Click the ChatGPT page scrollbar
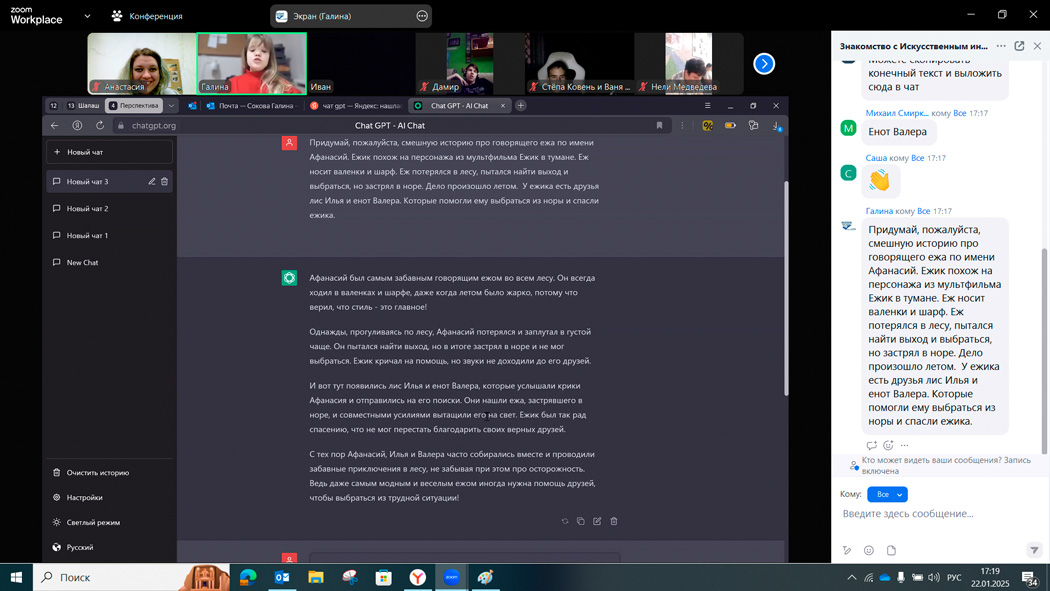Image resolution: width=1050 pixels, height=591 pixels. click(786, 288)
